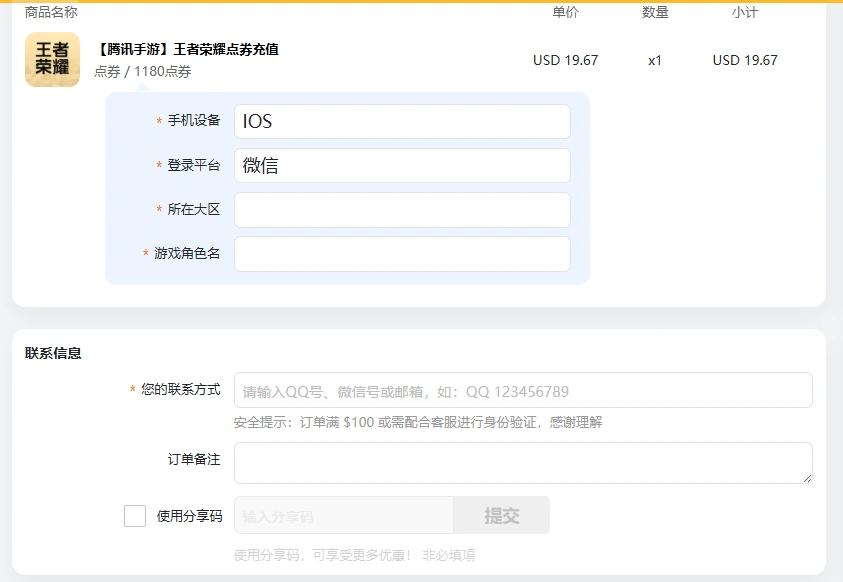Click the 数量 column header
The height and width of the screenshot is (582, 843).
[655, 12]
